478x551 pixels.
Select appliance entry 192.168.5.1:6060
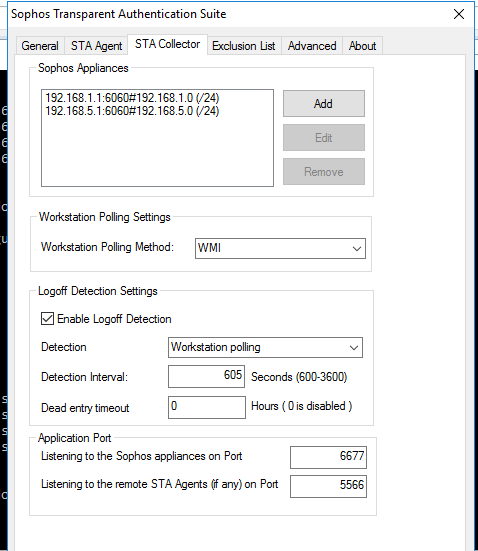pyautogui.click(x=132, y=111)
